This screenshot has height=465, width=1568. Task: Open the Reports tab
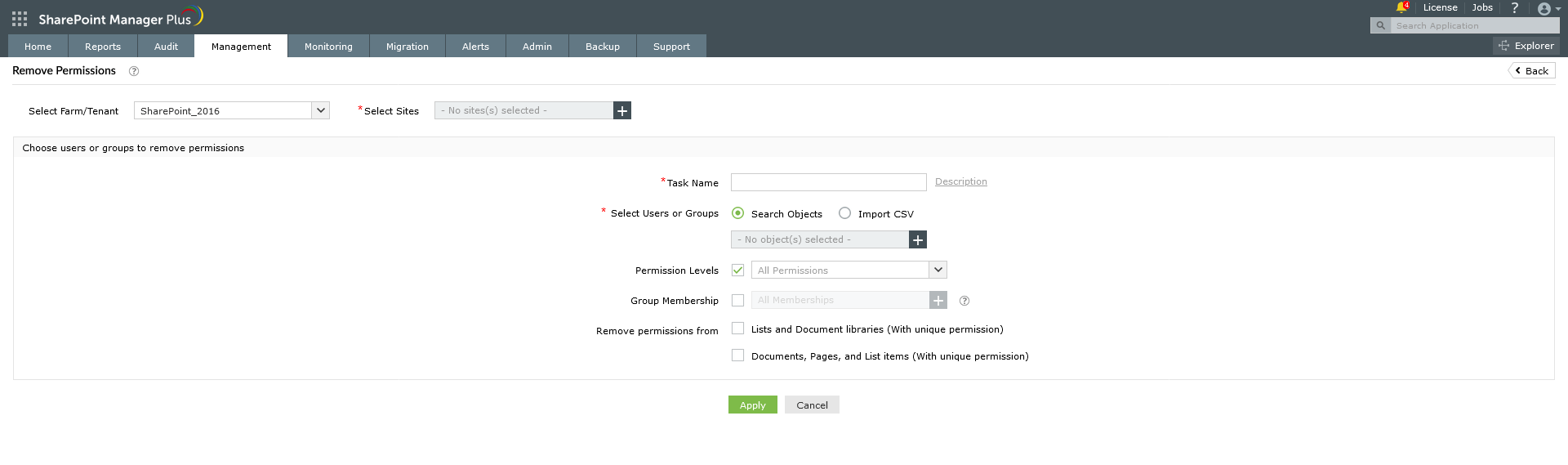(103, 47)
